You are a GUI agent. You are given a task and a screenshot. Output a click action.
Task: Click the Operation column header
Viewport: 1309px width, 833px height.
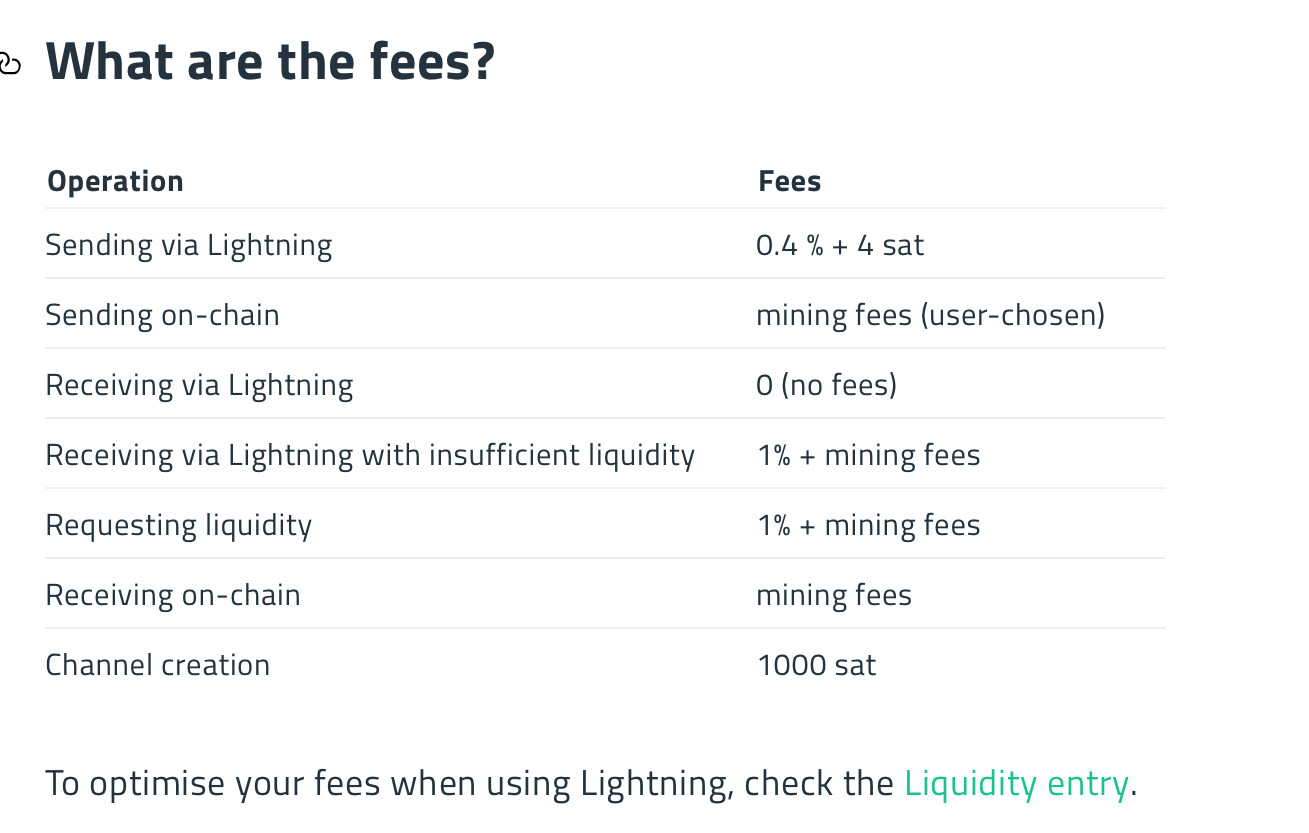tap(115, 181)
